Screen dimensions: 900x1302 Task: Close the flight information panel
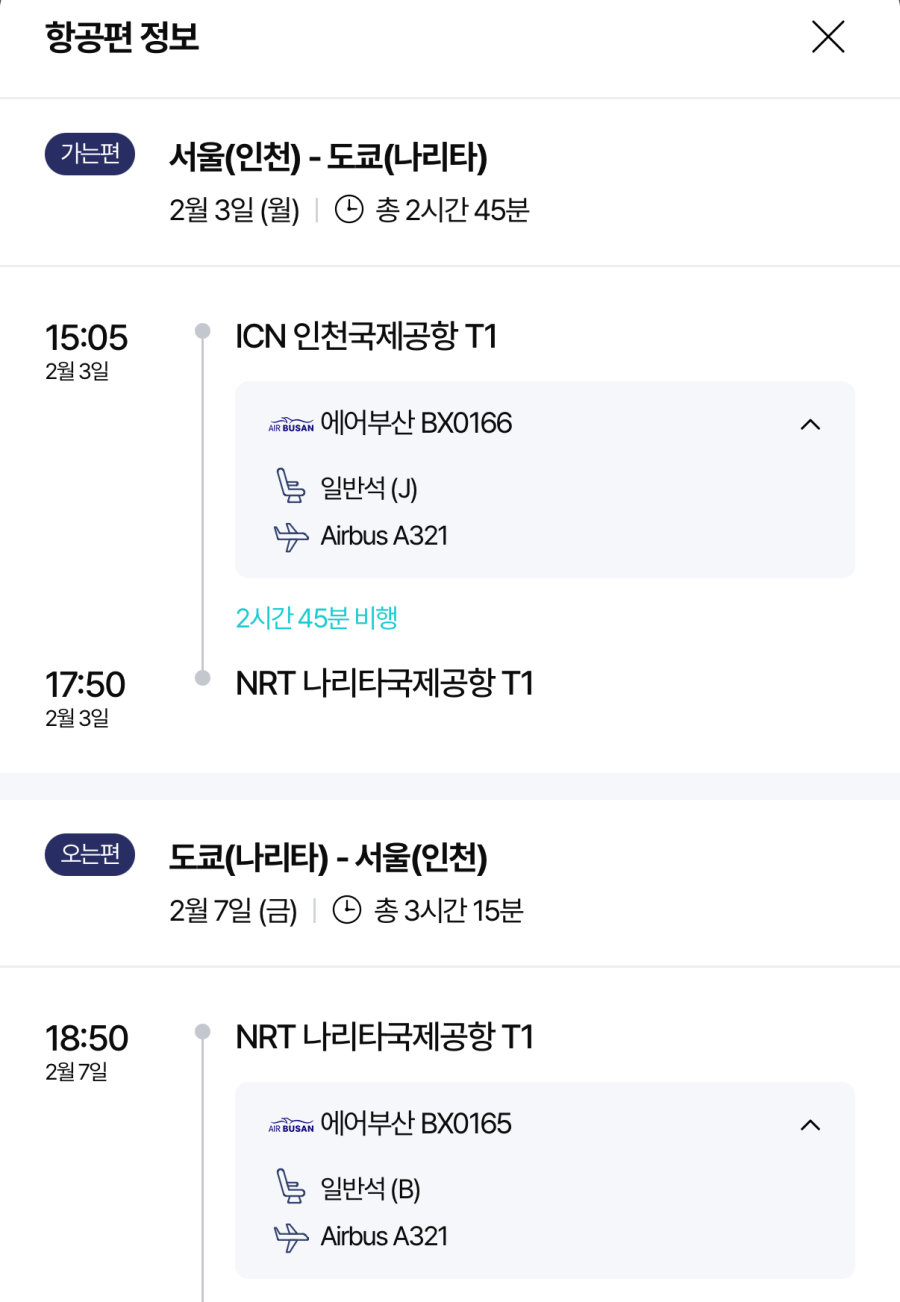828,37
